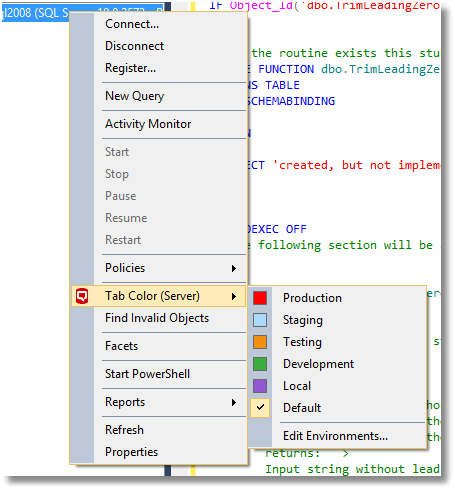This screenshot has width=455, height=490.
Task: Select the Production environment label
Action: coord(312,298)
